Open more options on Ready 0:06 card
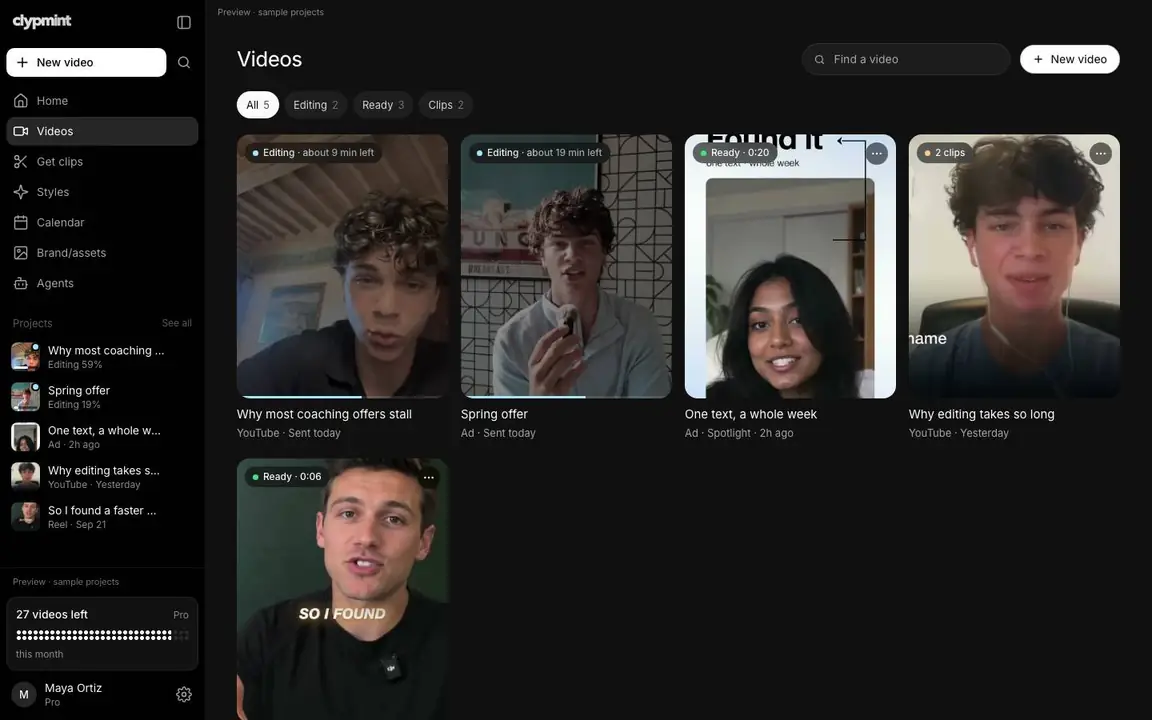Viewport: 1152px width, 720px height. 428,478
